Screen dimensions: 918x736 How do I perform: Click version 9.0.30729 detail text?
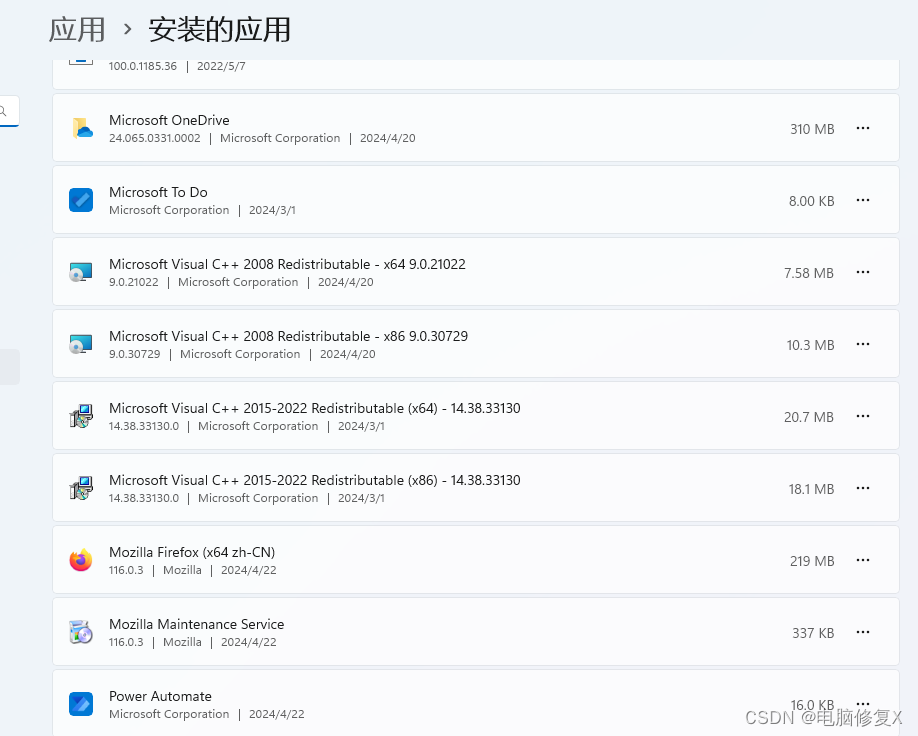(135, 354)
